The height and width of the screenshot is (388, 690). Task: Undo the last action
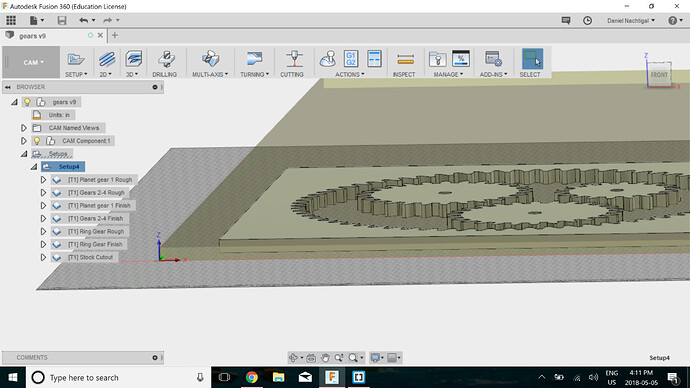[x=84, y=20]
